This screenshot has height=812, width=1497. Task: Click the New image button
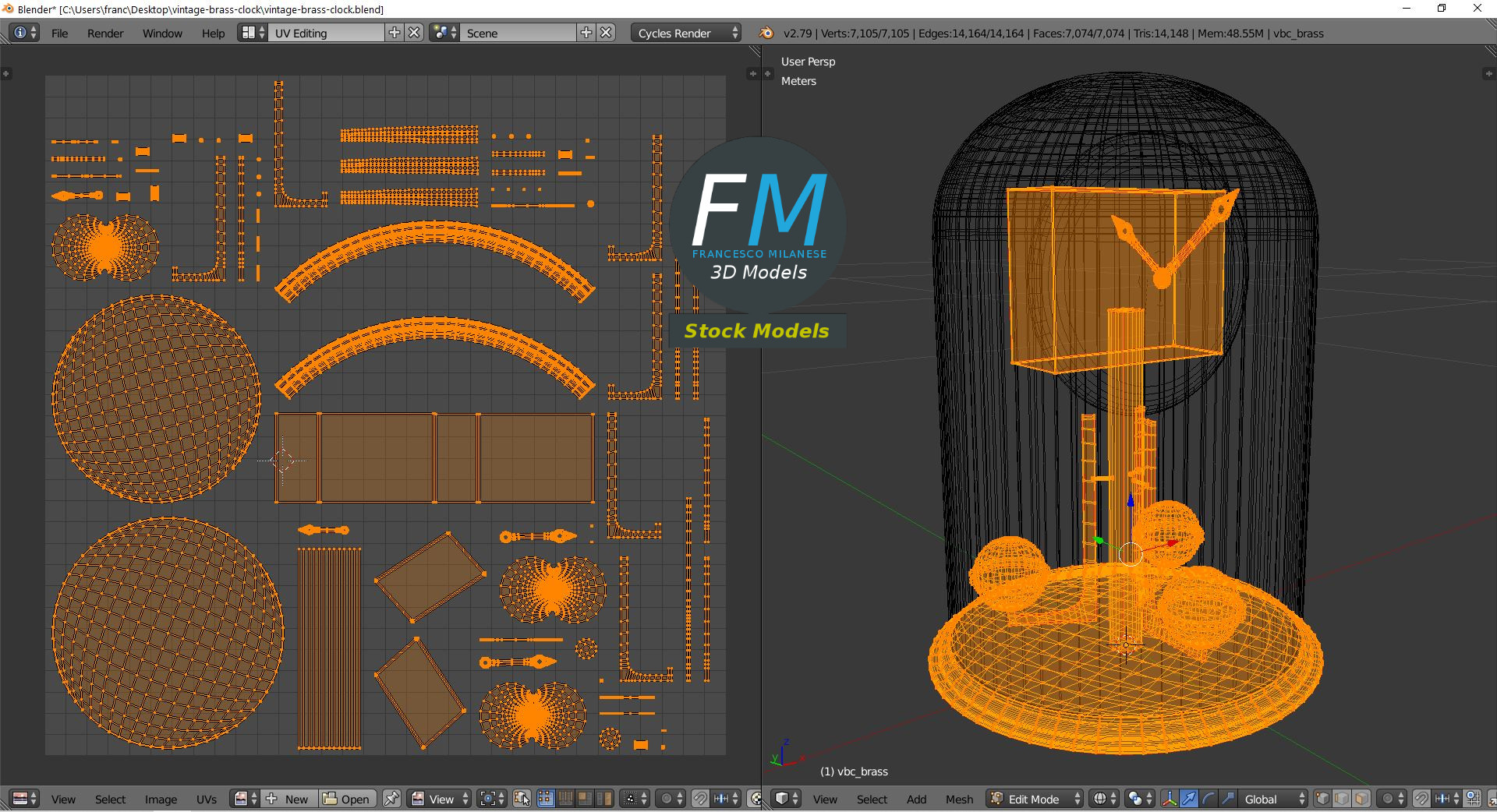288,799
